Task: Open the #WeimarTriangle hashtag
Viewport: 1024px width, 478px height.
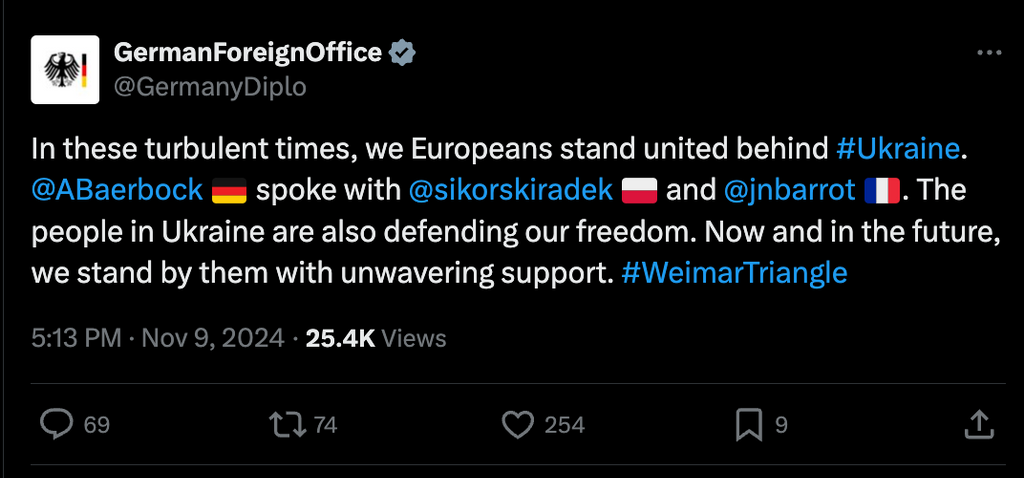Action: click(x=735, y=272)
